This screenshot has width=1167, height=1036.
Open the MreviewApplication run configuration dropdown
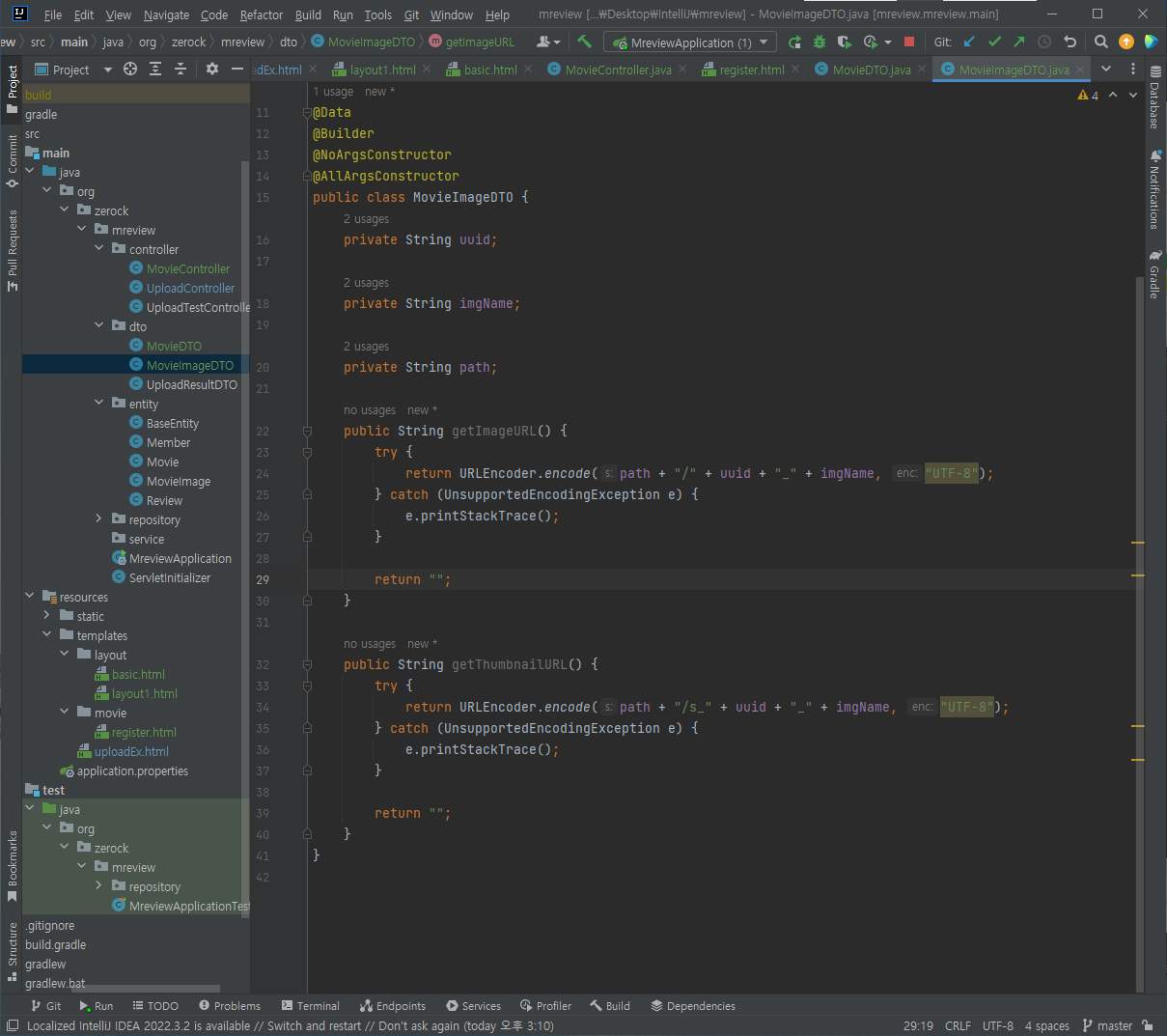click(x=690, y=42)
